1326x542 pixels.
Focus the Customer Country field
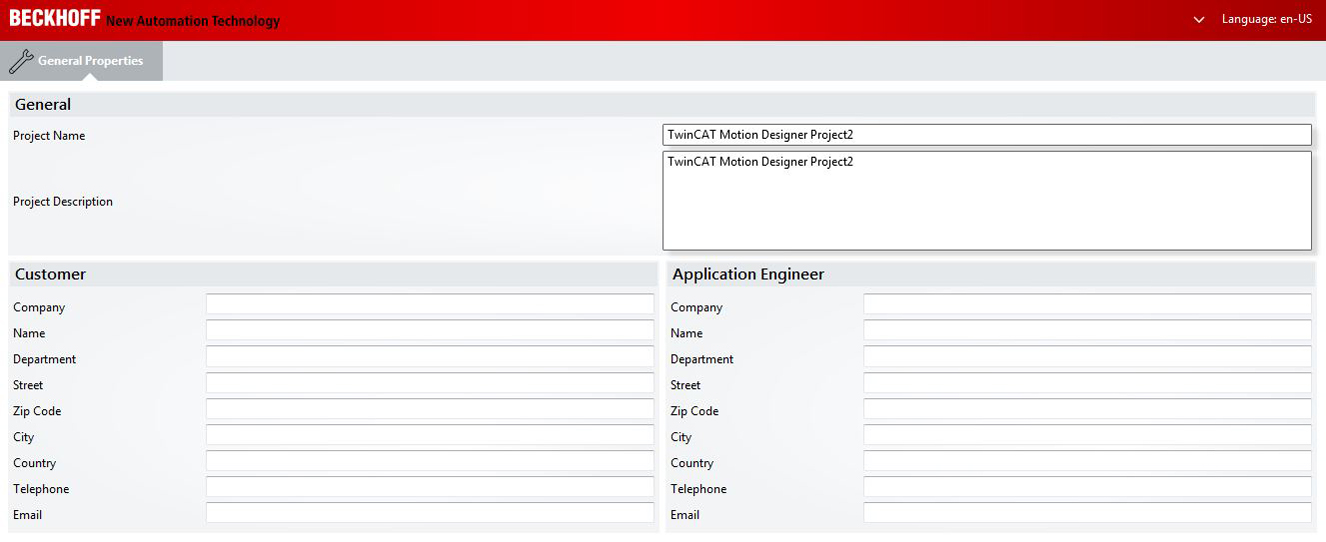click(x=430, y=460)
